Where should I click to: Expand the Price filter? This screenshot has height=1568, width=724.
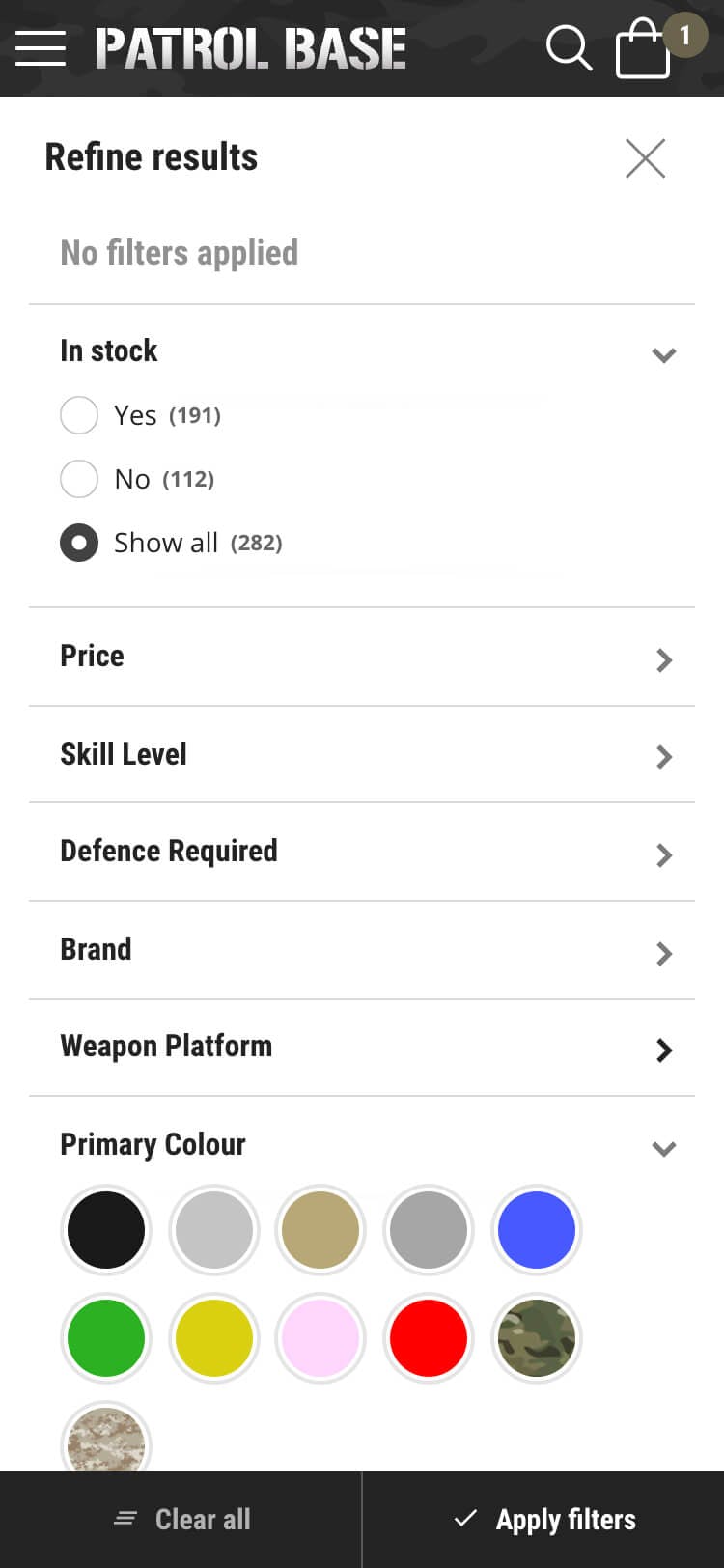(x=361, y=658)
